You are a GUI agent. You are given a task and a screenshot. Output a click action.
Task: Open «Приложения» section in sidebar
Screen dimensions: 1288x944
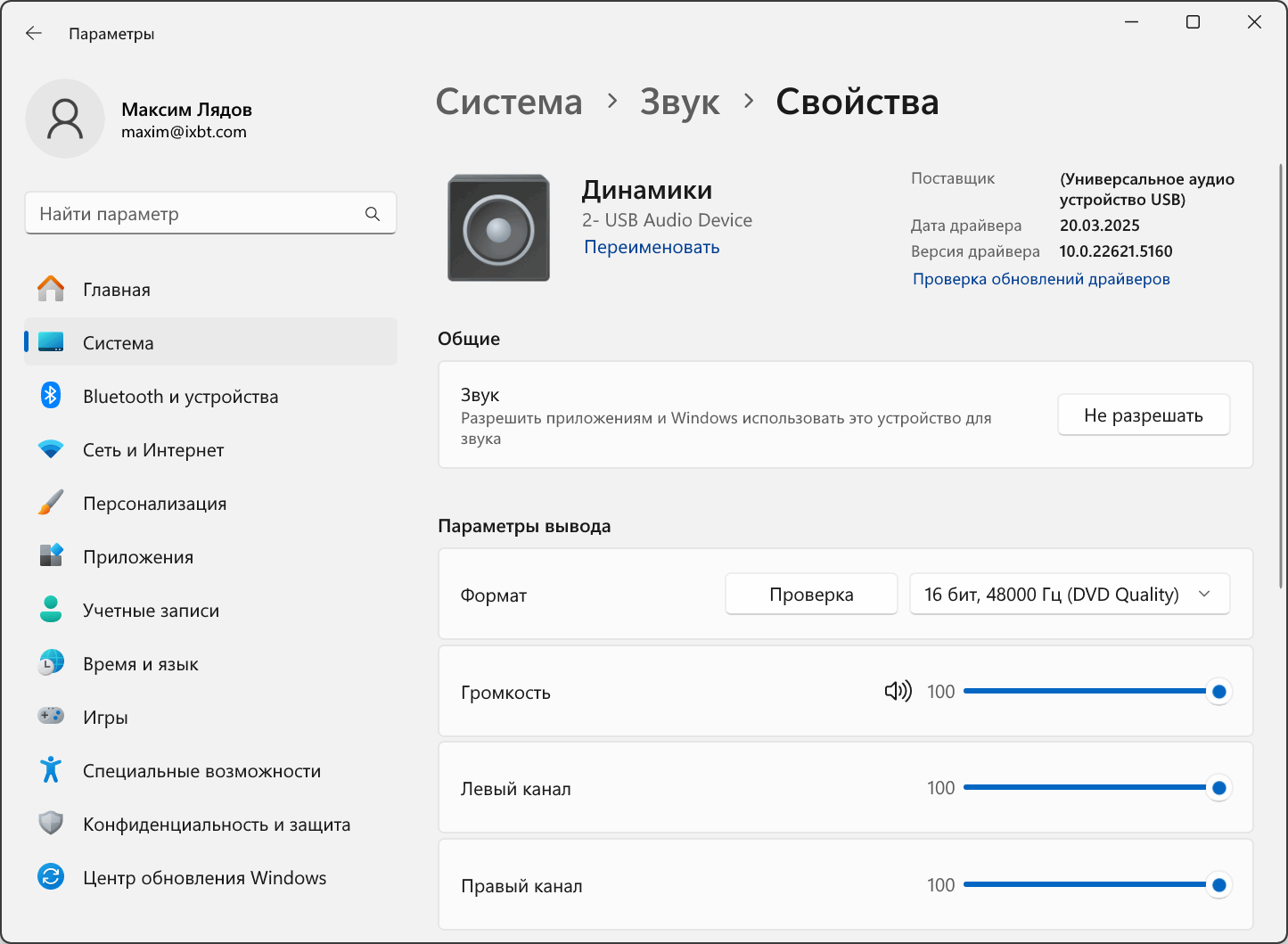(138, 557)
